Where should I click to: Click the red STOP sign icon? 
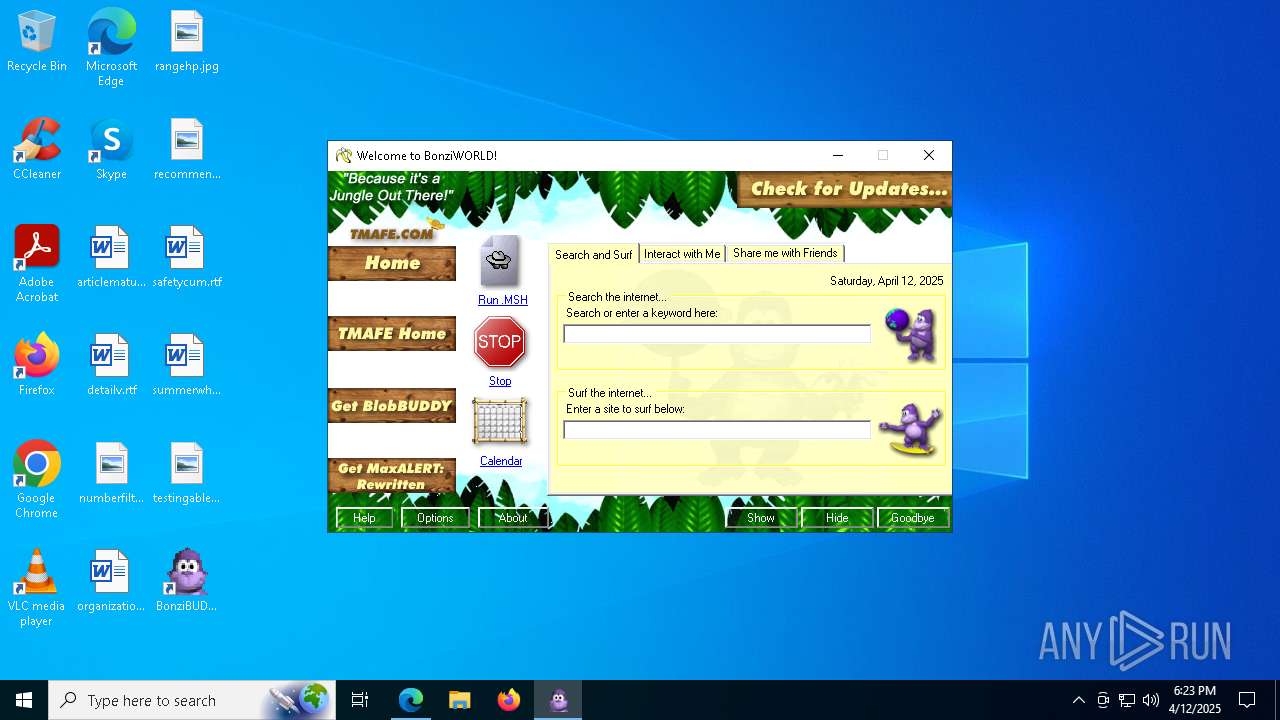(500, 343)
